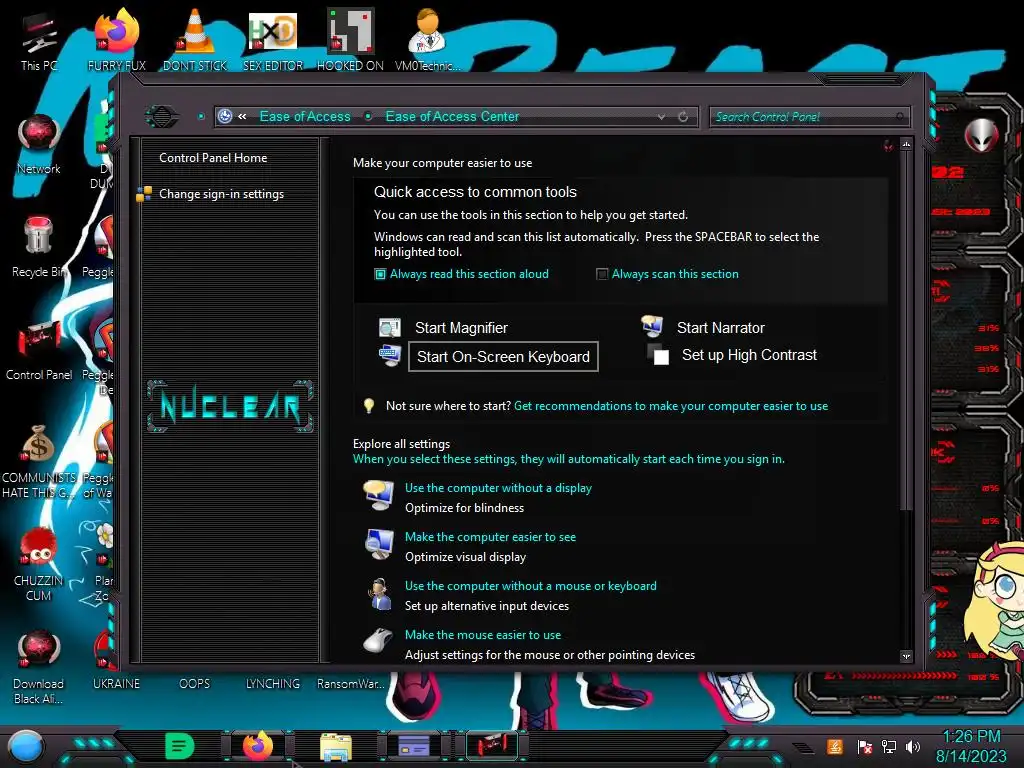Click the Start Narrator icon
This screenshot has width=1024, height=768.
[652, 327]
